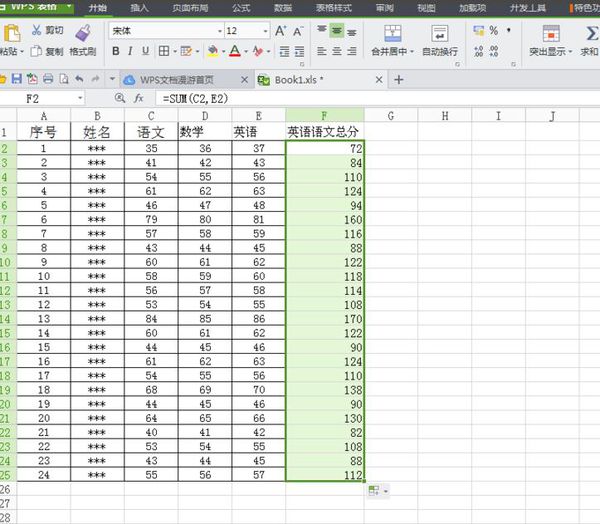Expand the Name Box dropdown arrow

click(80, 98)
